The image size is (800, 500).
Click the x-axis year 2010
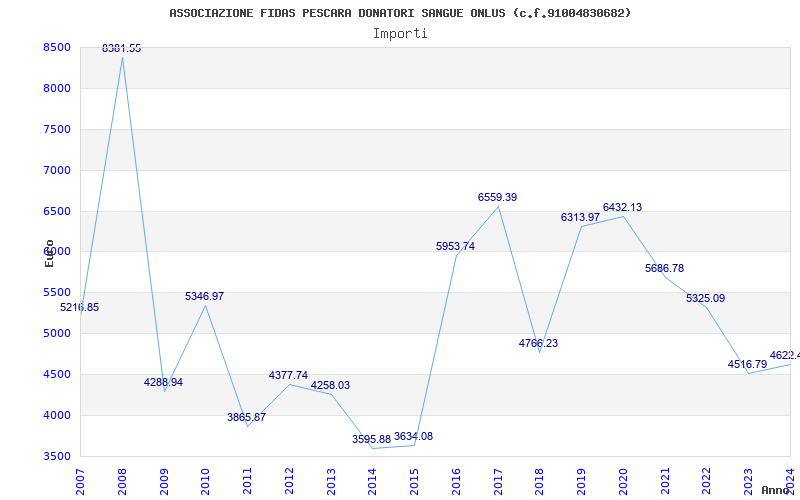coord(205,482)
